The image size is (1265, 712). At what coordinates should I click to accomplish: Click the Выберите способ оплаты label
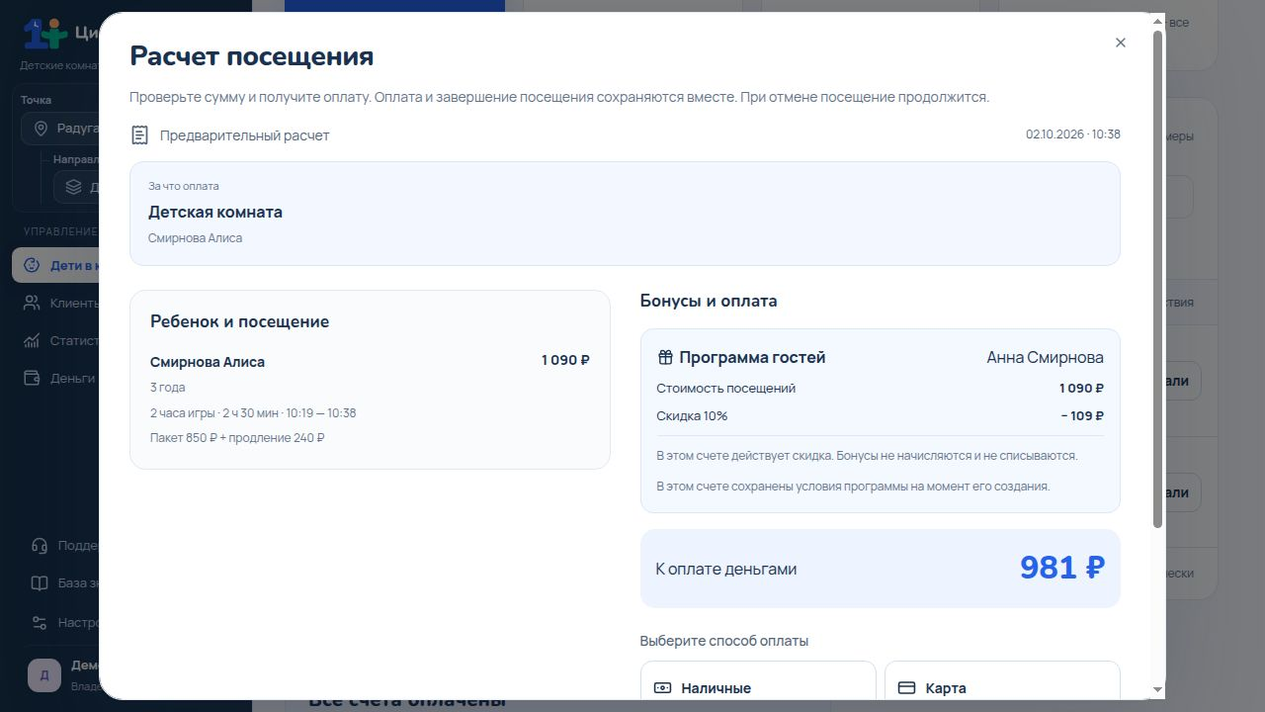[724, 641]
